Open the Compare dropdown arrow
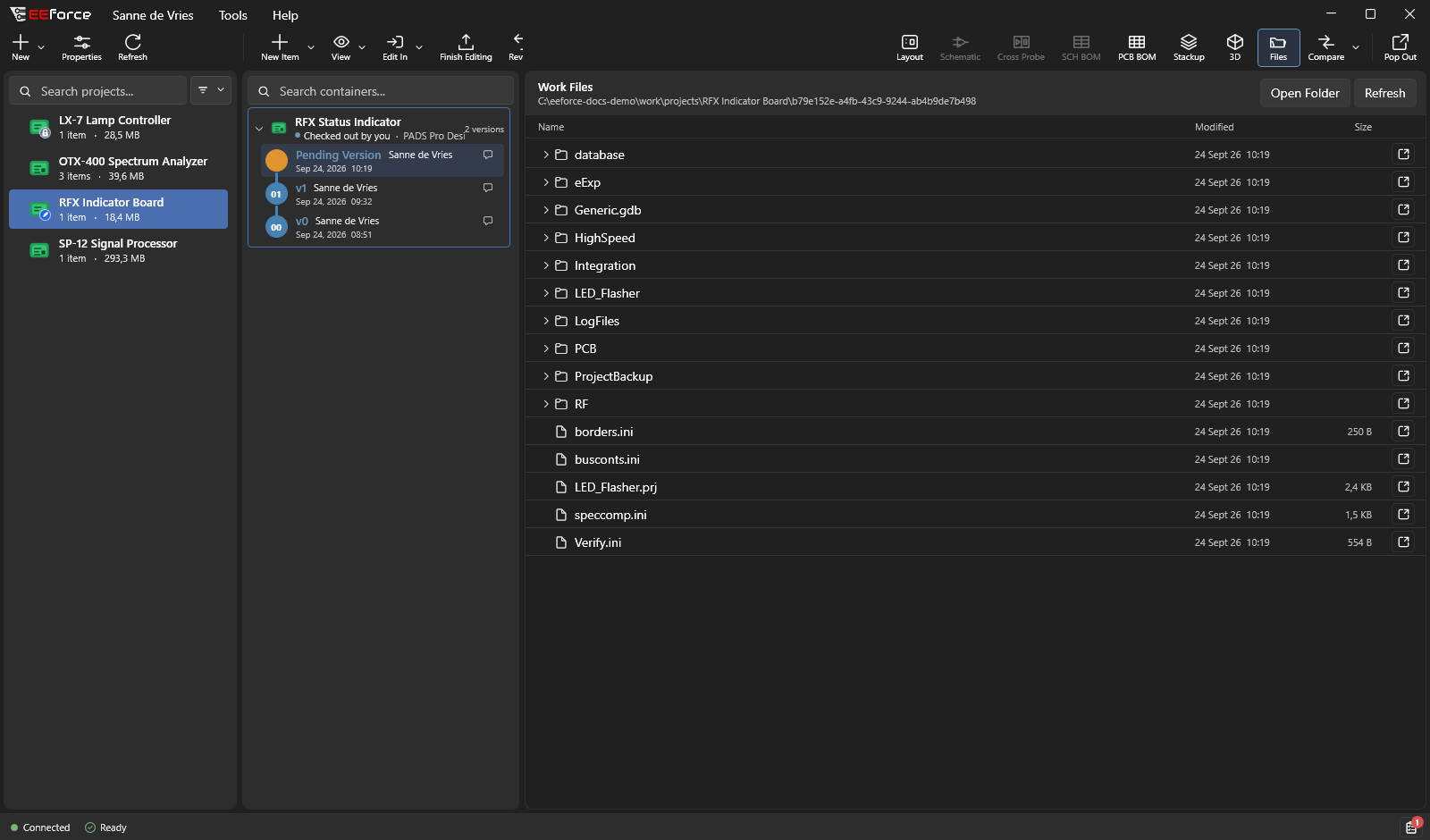This screenshot has height=840, width=1430. (1356, 47)
